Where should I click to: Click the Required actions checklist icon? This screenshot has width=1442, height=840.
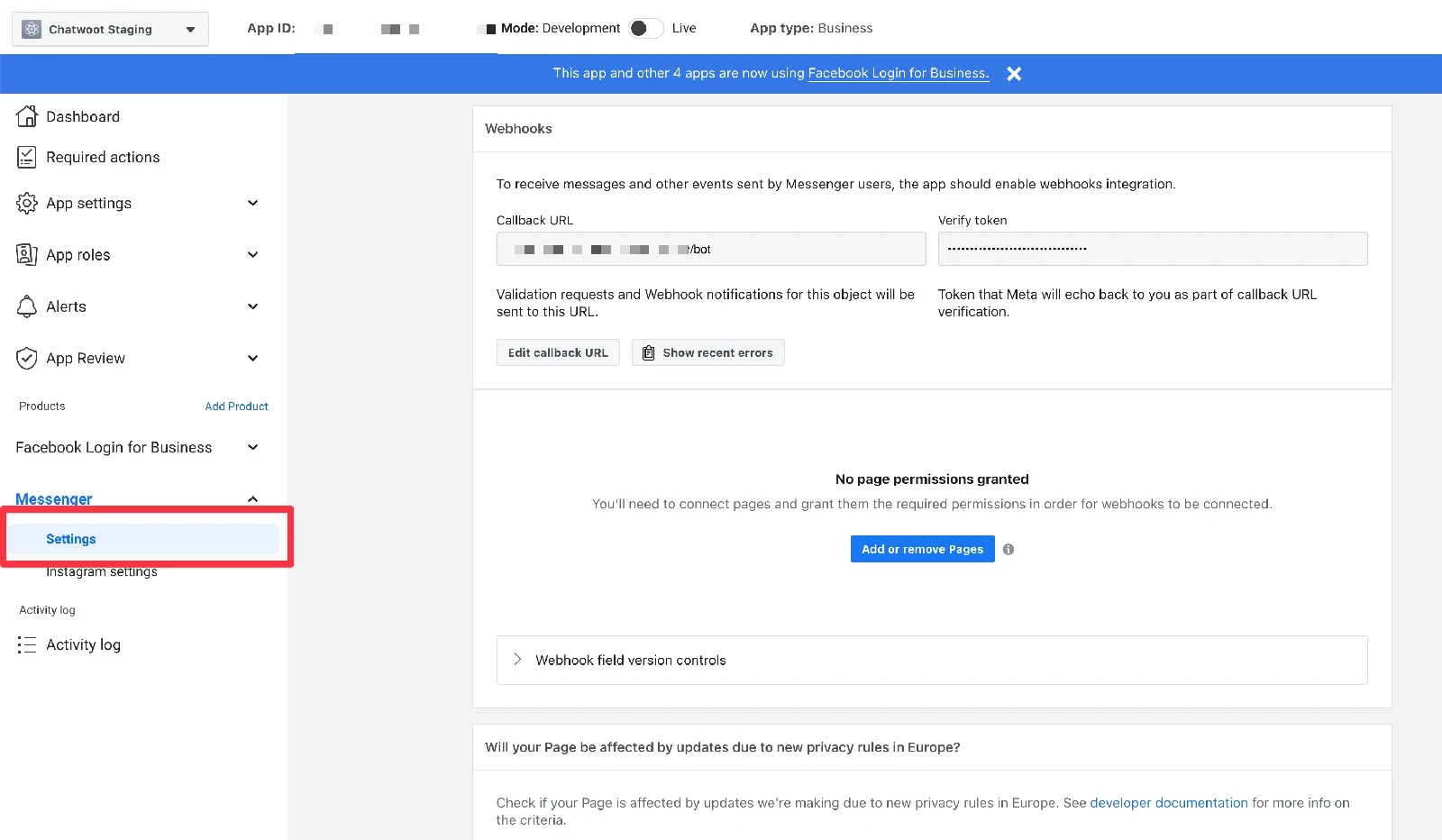point(27,157)
